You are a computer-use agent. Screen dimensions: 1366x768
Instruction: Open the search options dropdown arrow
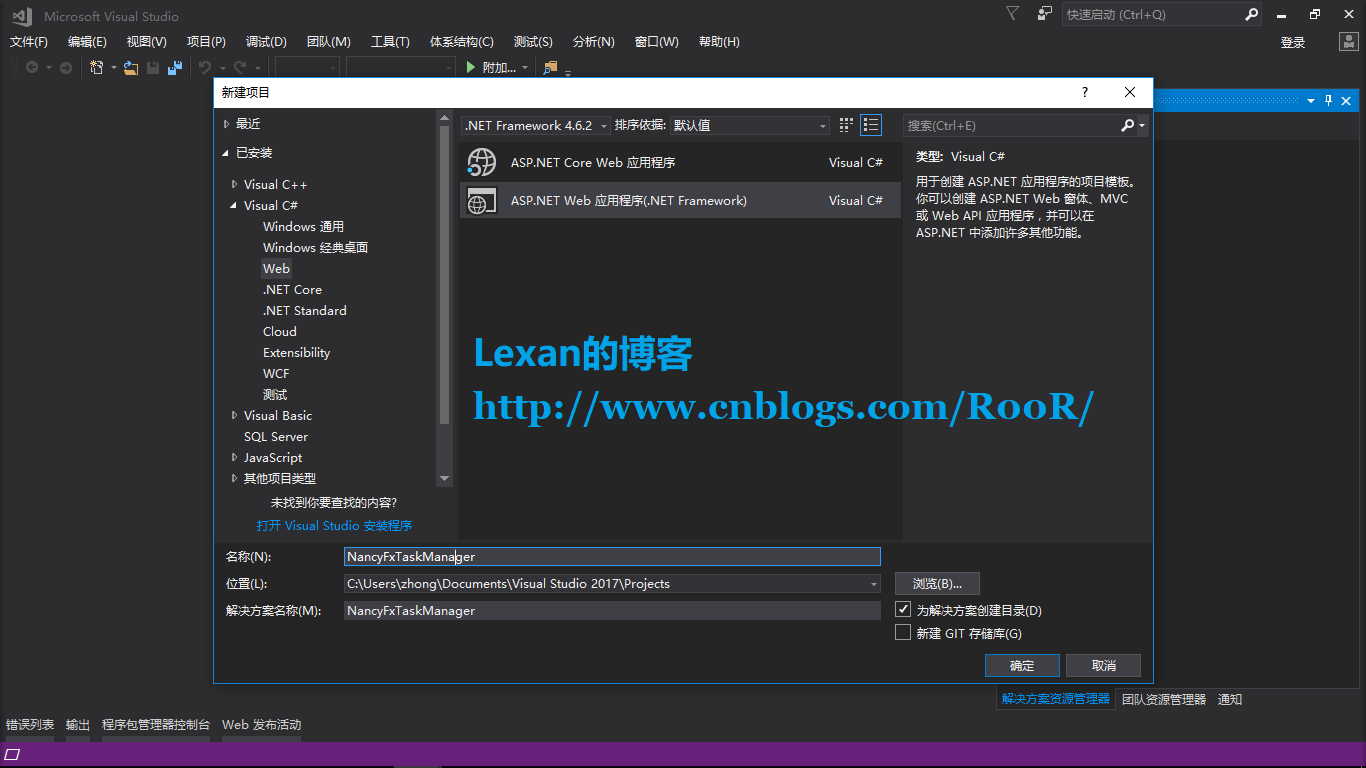[x=1142, y=126]
